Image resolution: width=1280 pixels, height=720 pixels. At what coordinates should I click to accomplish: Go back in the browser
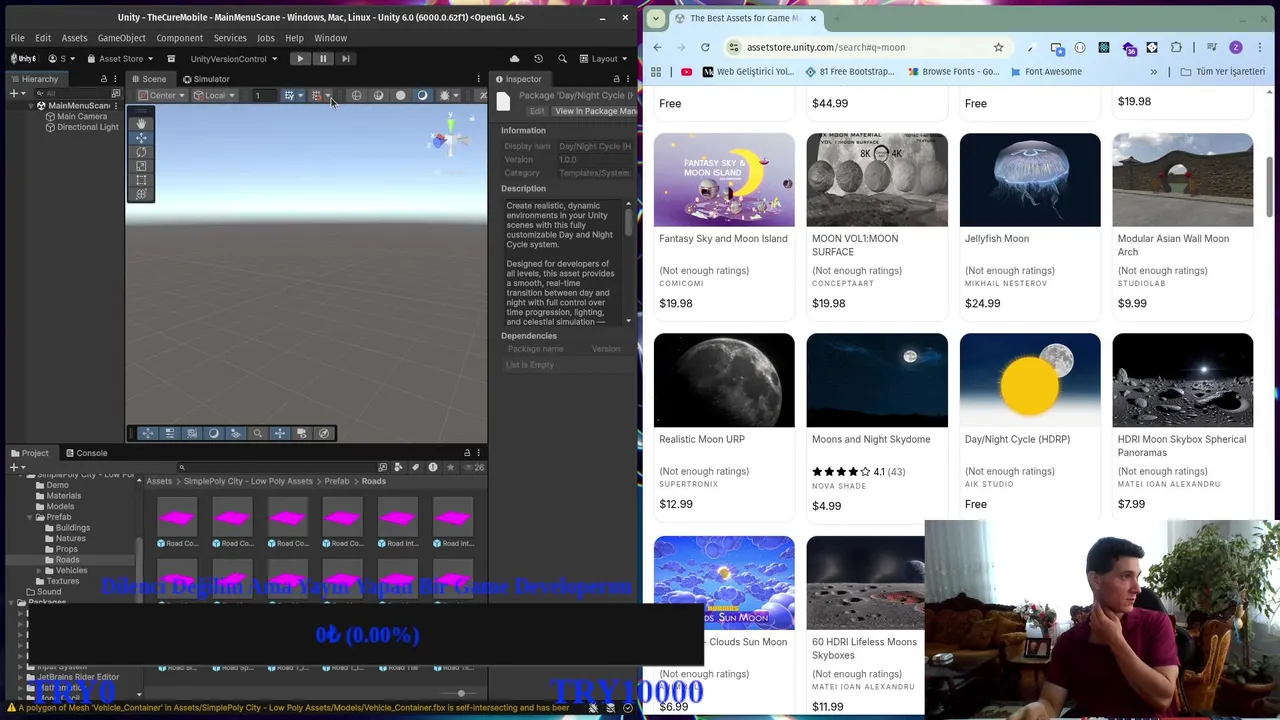tap(657, 47)
